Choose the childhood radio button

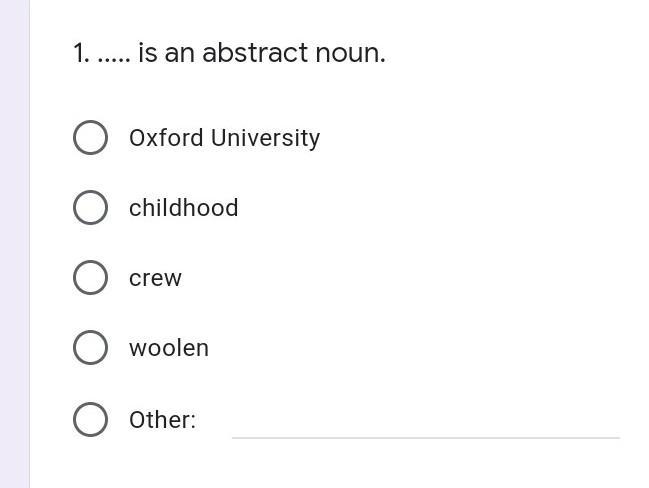pos(90,208)
